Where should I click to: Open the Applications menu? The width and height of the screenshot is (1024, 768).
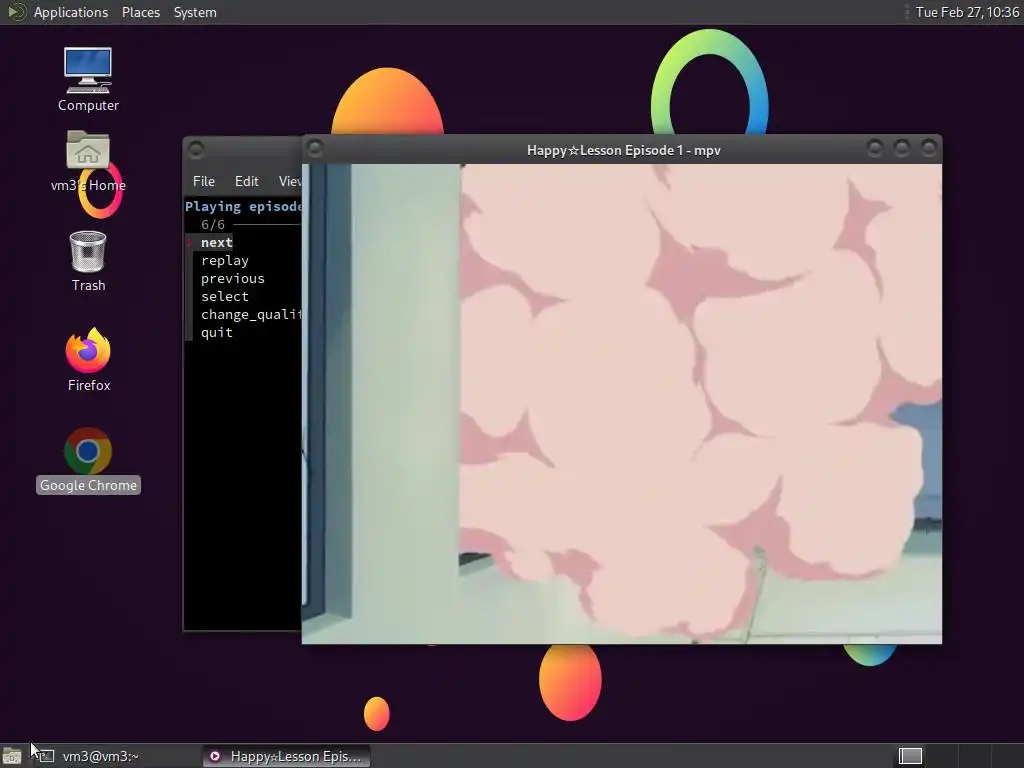71,12
